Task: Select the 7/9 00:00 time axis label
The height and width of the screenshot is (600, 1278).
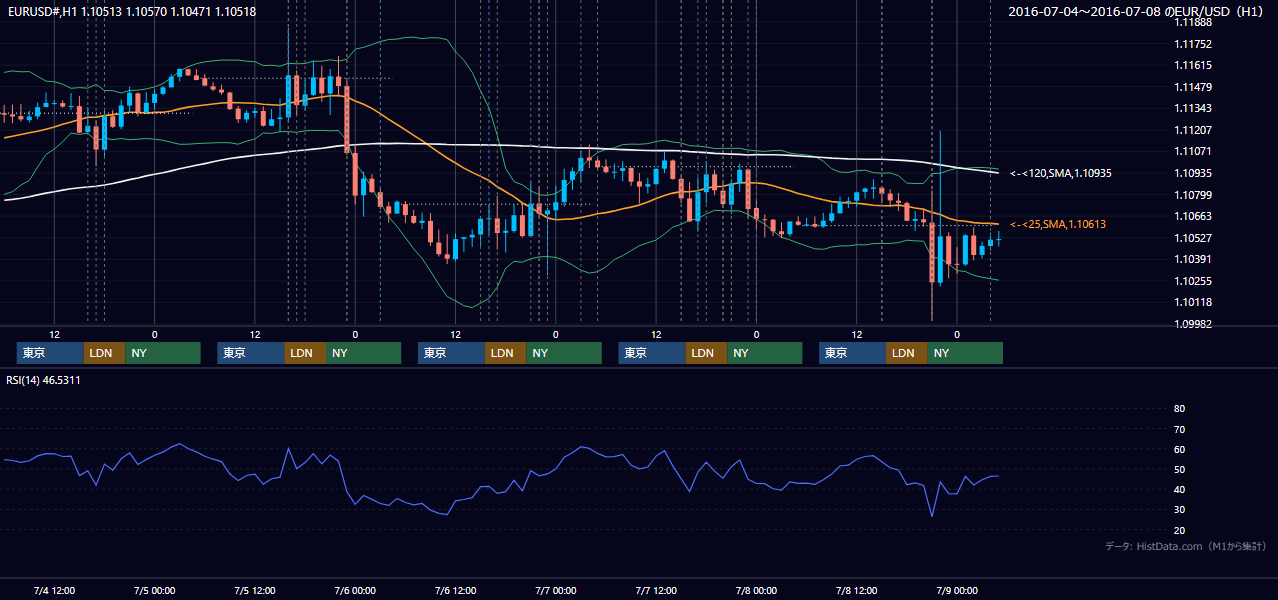Action: tap(956, 590)
